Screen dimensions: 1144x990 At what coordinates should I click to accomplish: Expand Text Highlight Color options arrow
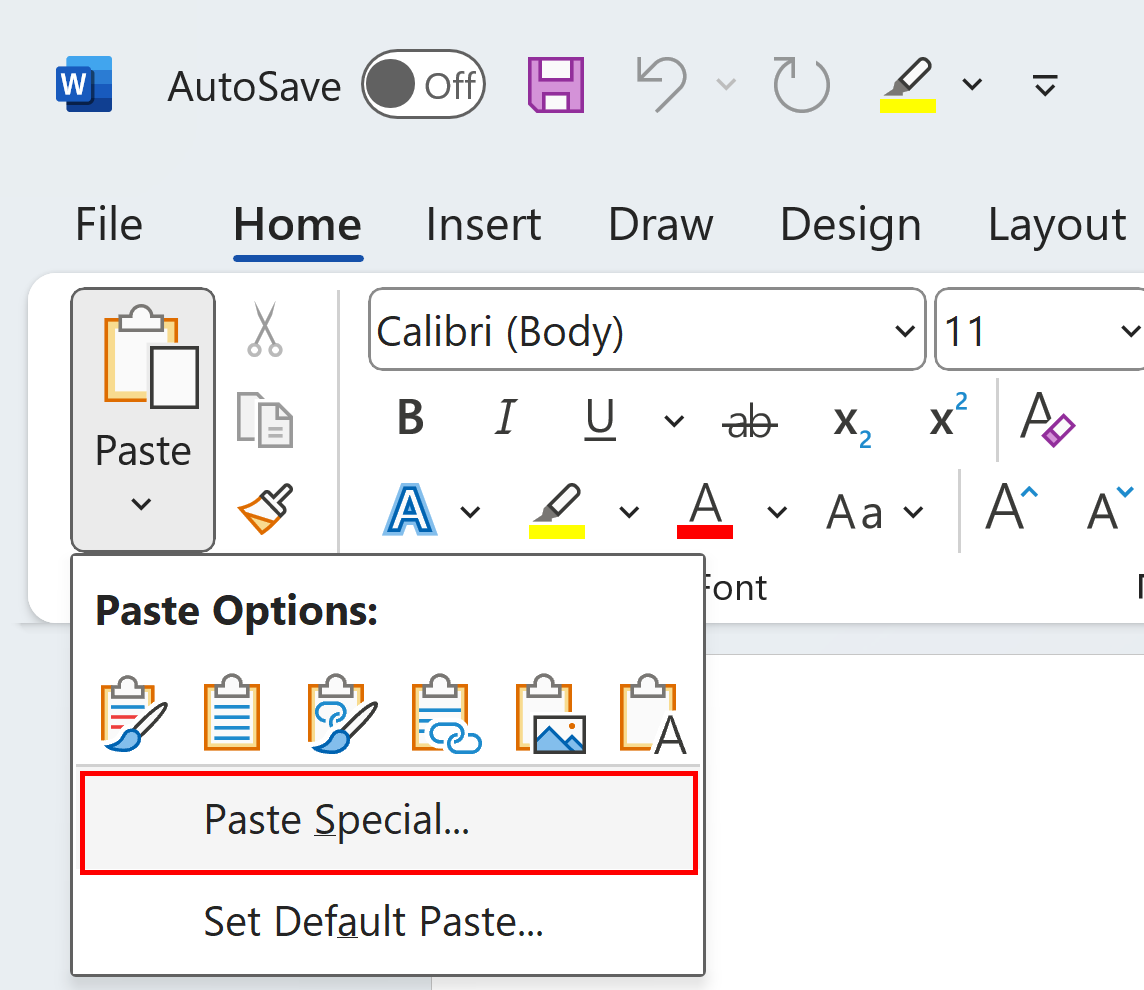pyautogui.click(x=629, y=512)
